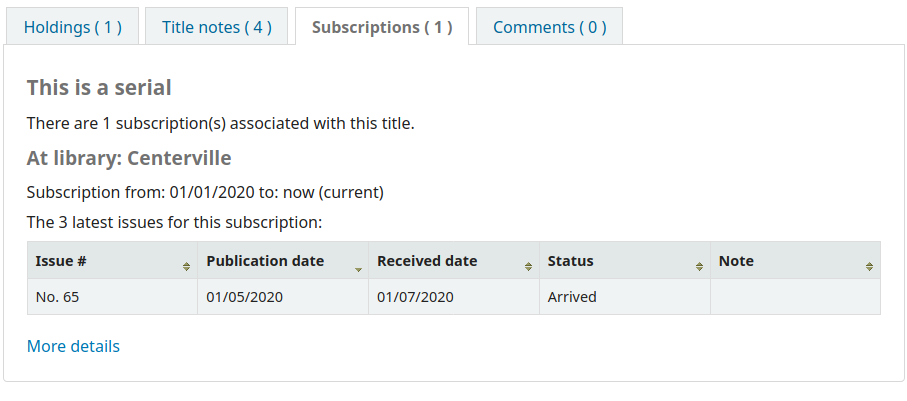Sort by Status column header
907x401 pixels.
[571, 261]
